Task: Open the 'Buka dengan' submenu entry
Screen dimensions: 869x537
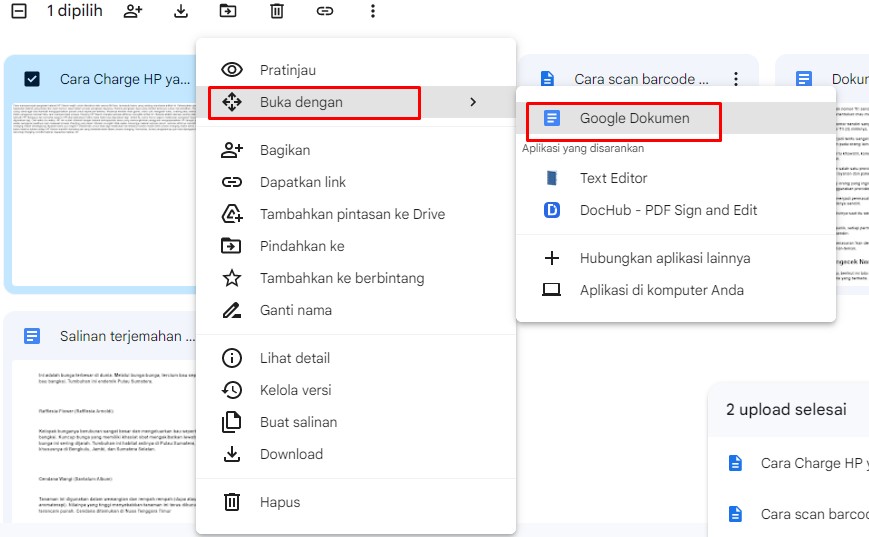Action: pos(356,102)
